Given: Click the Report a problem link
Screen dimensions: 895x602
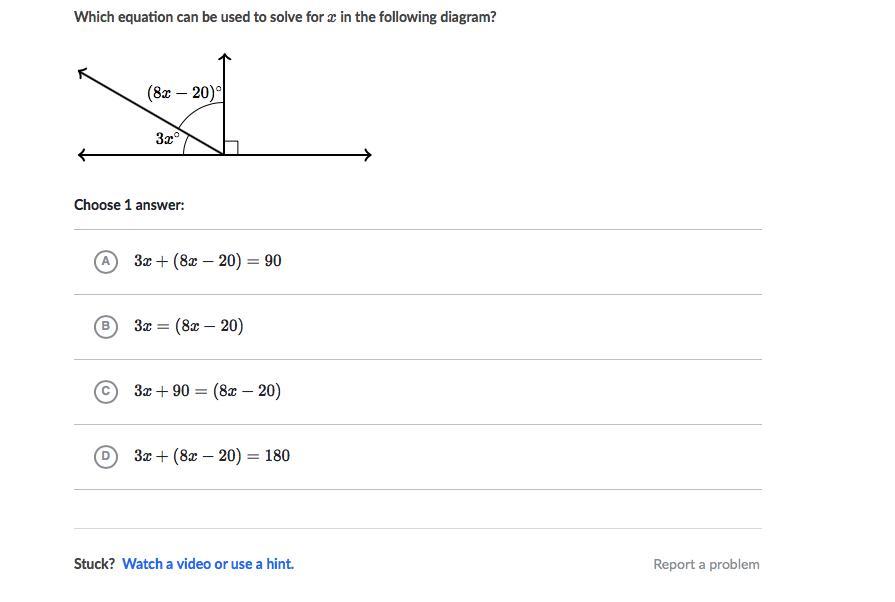Looking at the screenshot, I should pyautogui.click(x=706, y=564).
